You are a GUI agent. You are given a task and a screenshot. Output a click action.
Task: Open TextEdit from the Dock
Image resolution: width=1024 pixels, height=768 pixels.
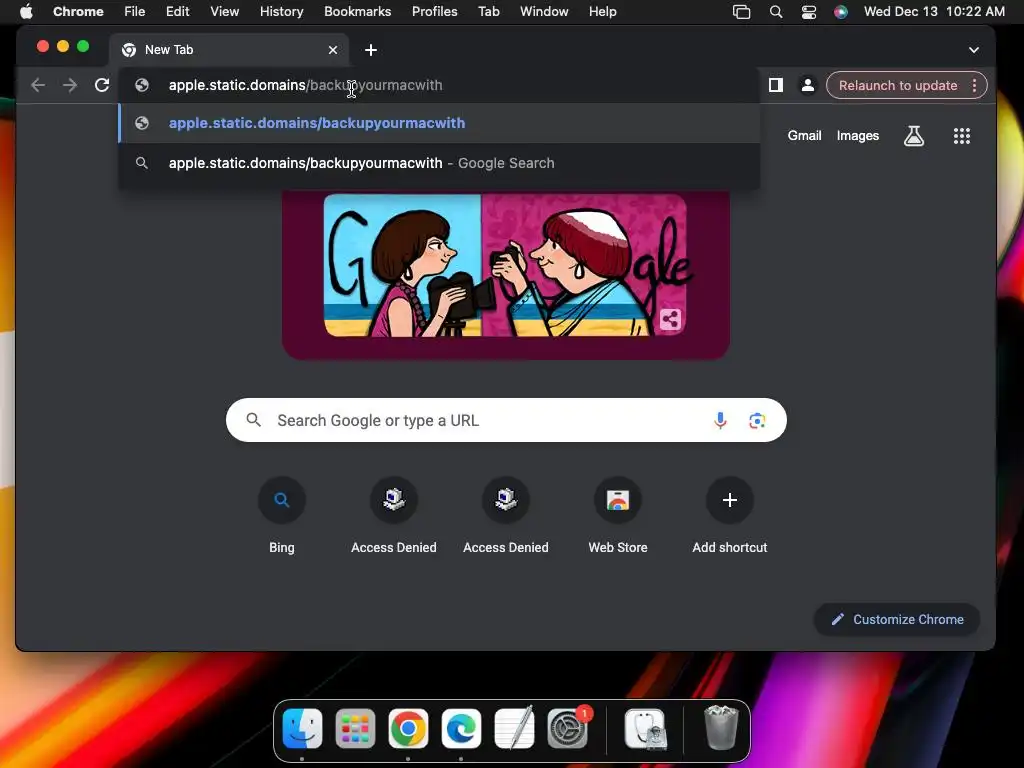point(515,728)
